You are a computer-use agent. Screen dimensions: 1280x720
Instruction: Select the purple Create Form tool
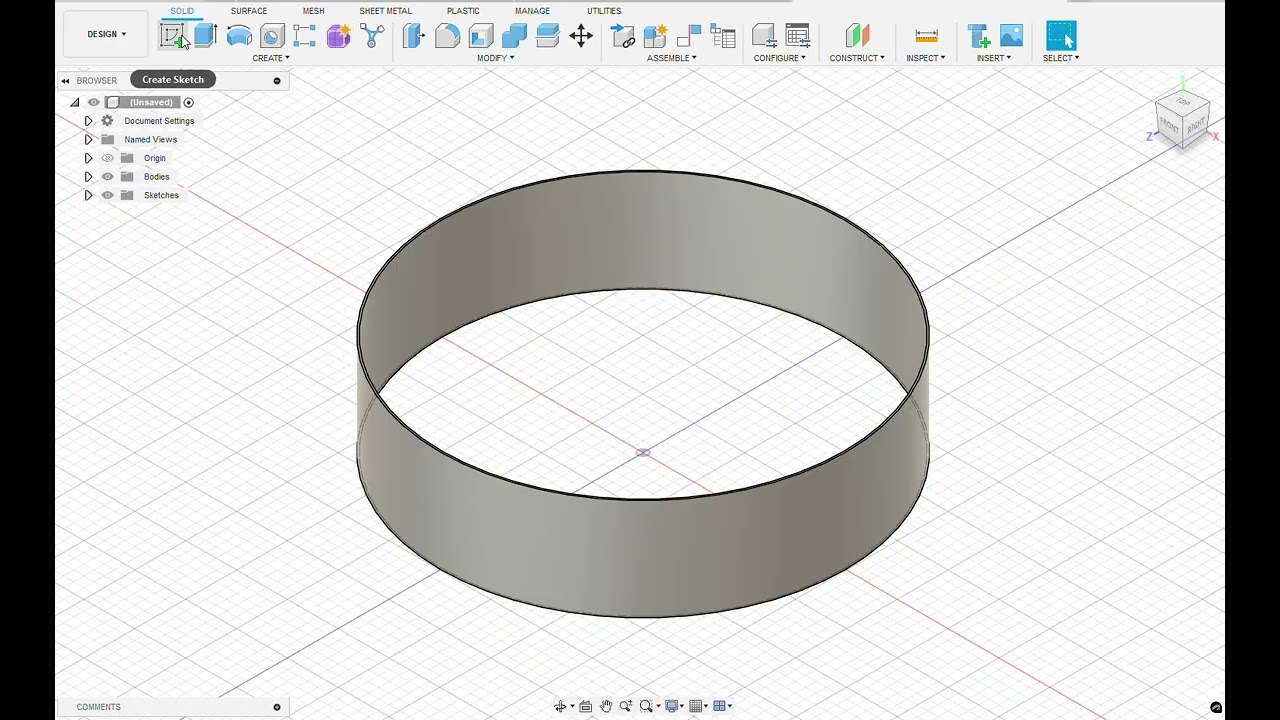pos(339,36)
